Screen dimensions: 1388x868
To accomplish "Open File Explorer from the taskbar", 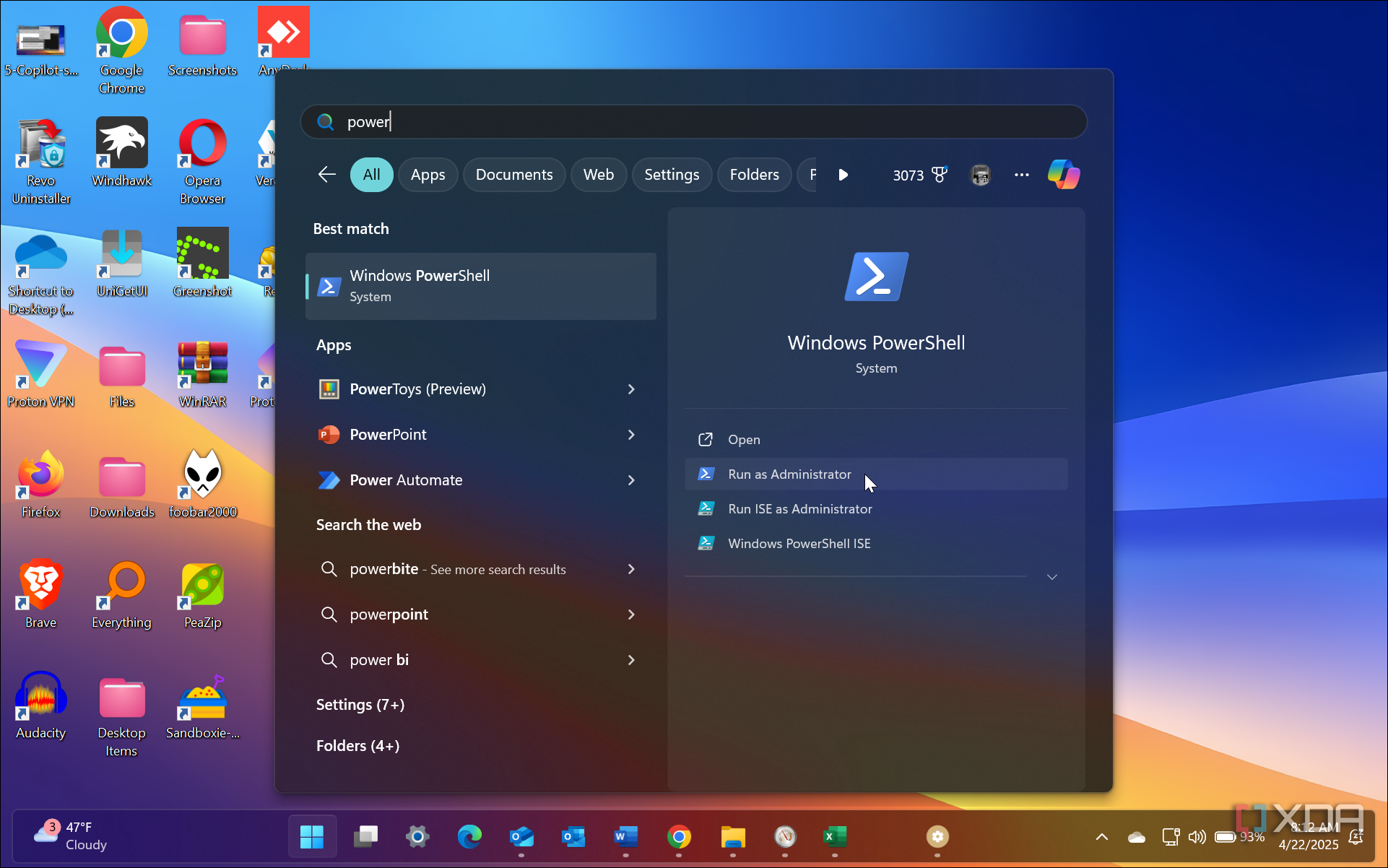I will [x=733, y=837].
